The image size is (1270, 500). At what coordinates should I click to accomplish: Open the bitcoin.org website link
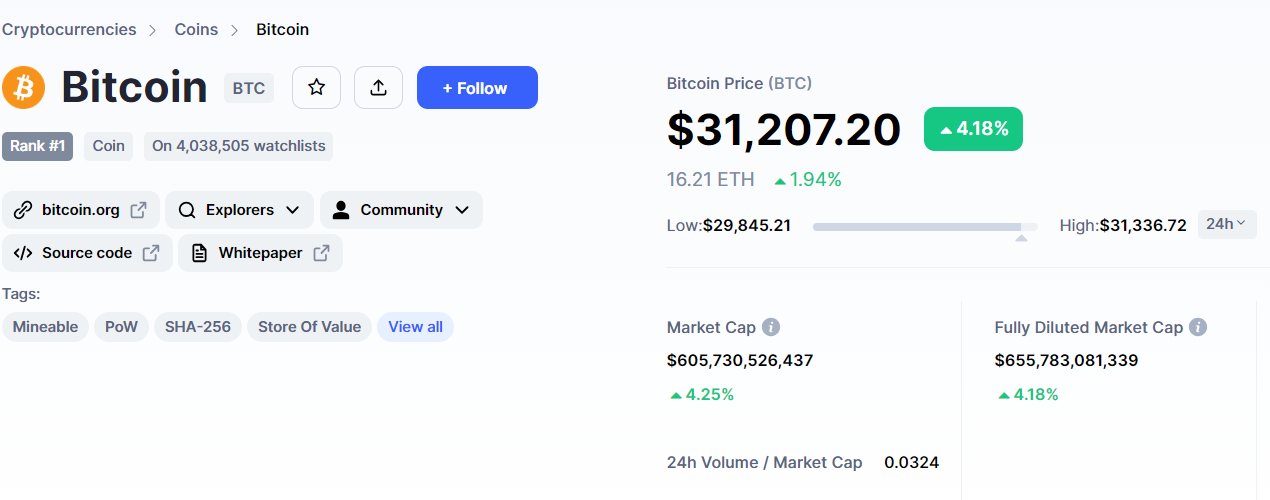80,210
